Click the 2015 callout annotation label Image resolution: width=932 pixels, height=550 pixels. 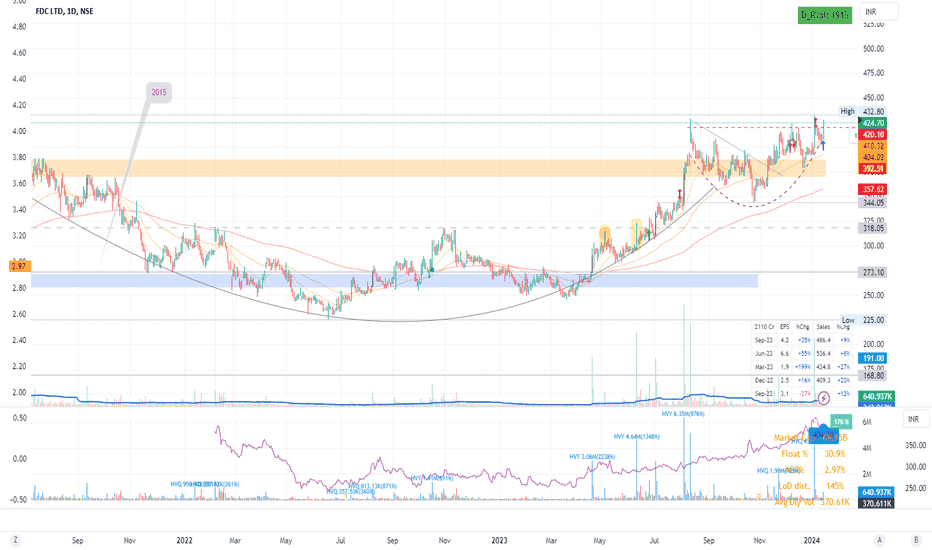(x=159, y=92)
